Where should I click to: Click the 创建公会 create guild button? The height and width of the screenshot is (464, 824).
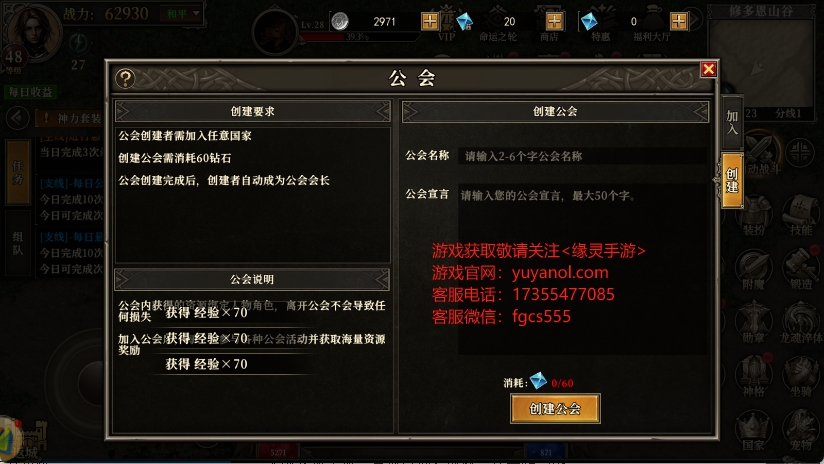click(555, 408)
